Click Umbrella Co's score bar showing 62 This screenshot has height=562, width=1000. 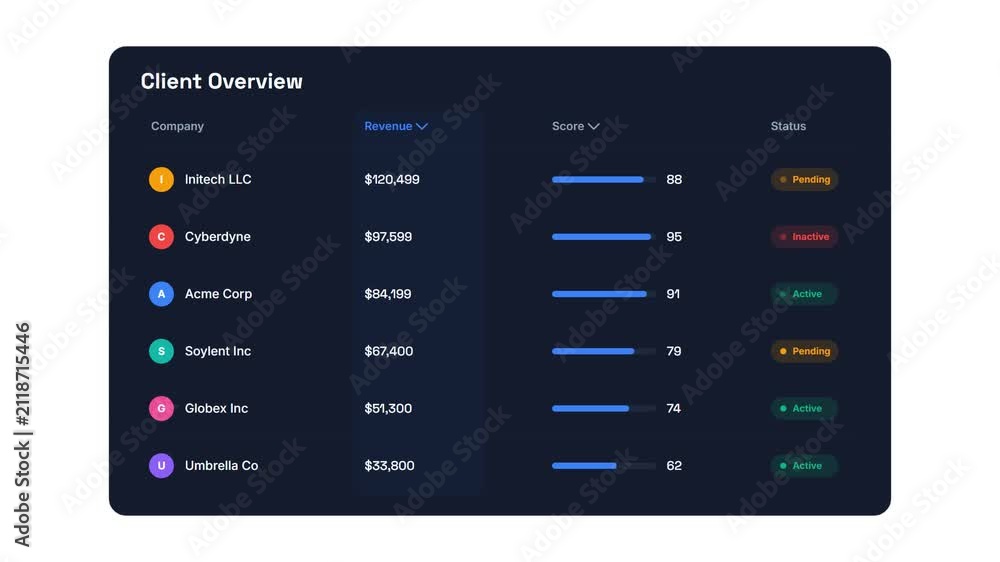point(603,466)
